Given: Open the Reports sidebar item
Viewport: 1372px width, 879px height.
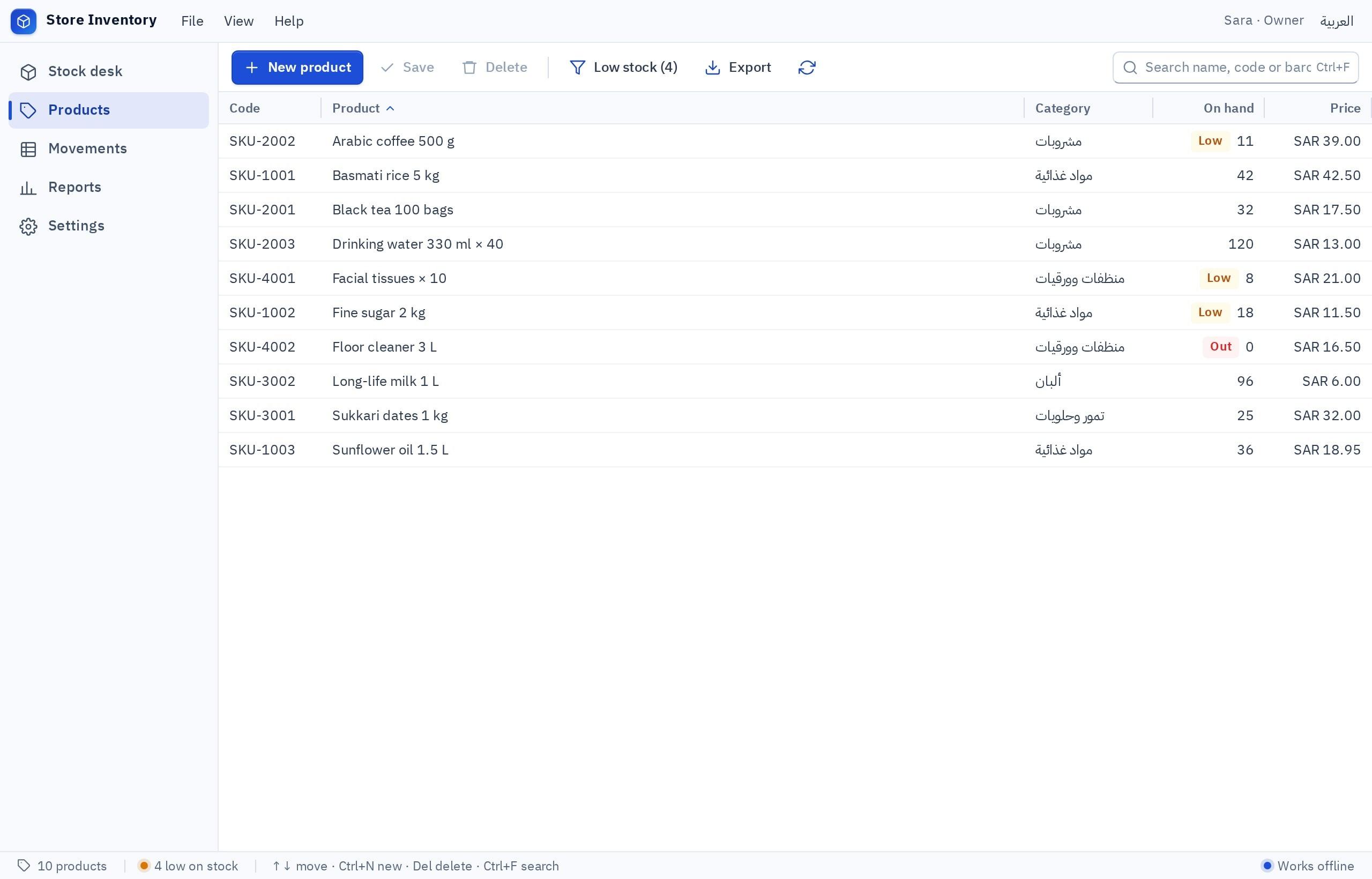Looking at the screenshot, I should 108,187.
